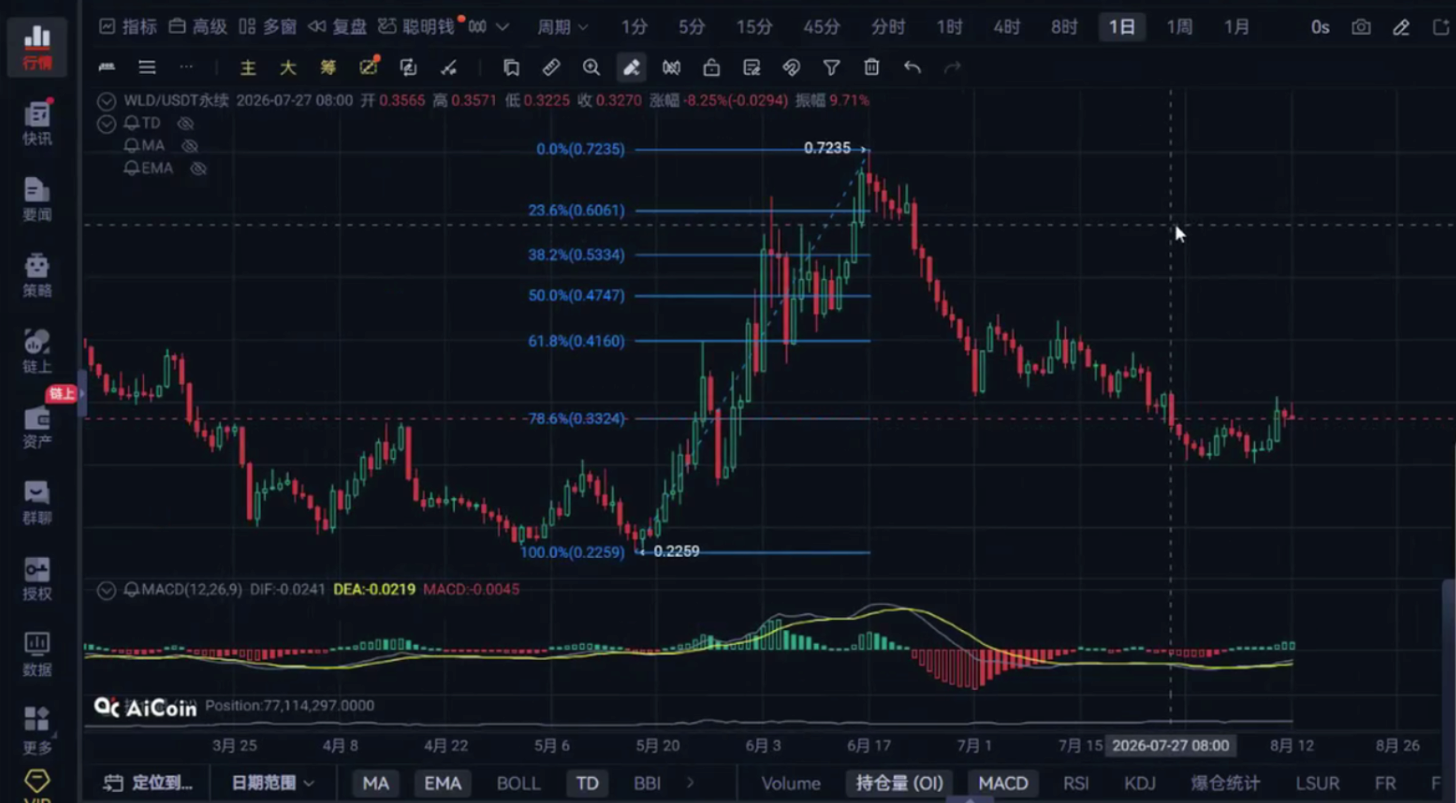The width and height of the screenshot is (1456, 803).
Task: Select the magnifier zoom tool in toolbar
Action: point(591,67)
